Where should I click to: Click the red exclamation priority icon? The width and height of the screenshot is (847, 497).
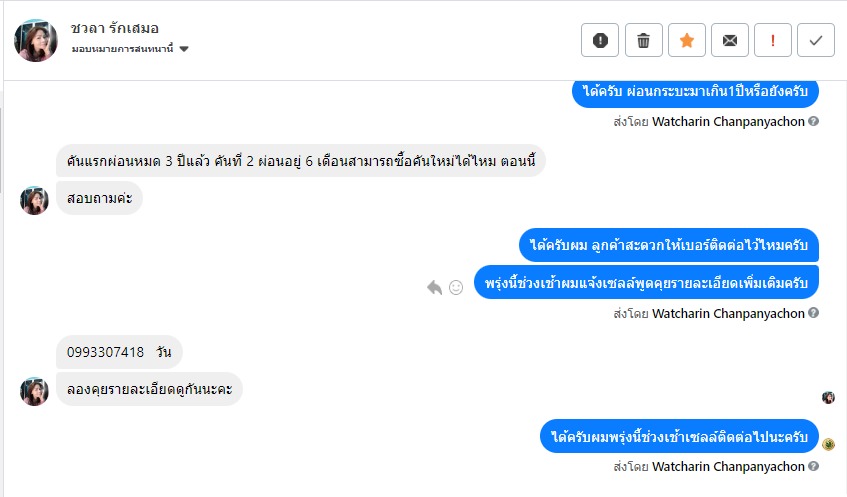point(773,40)
